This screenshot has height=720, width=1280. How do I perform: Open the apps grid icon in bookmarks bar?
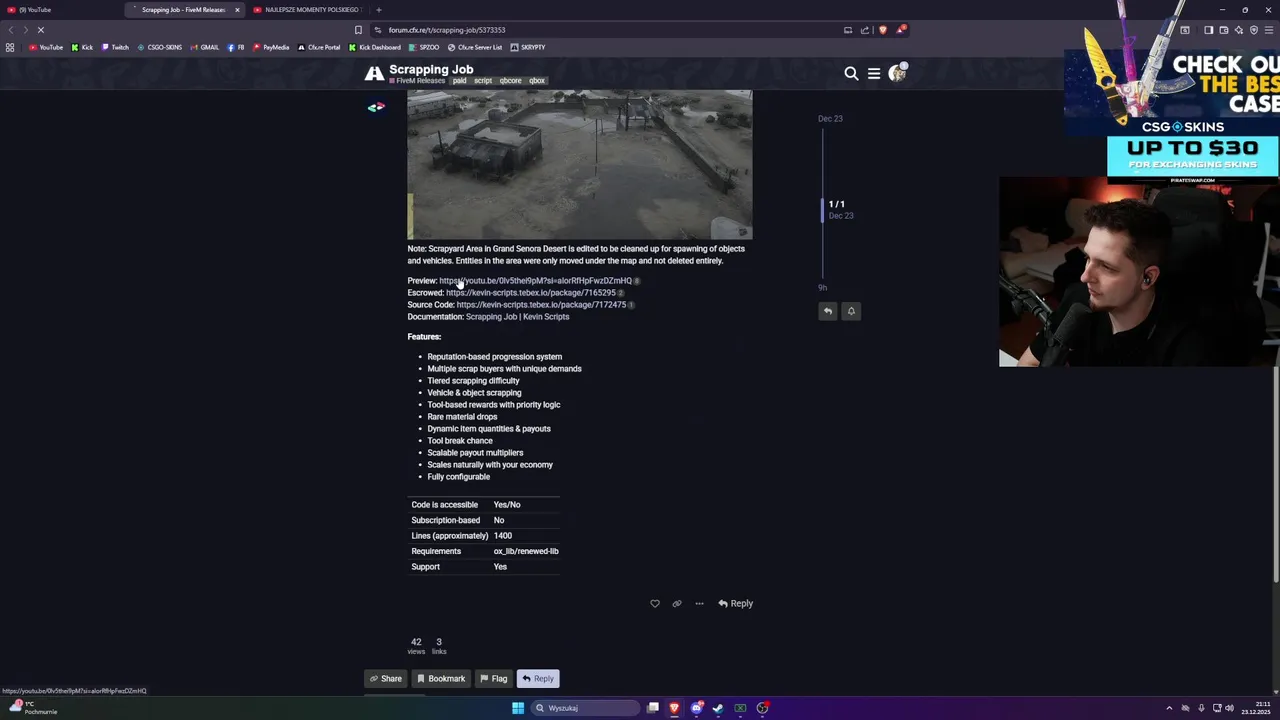(x=10, y=47)
